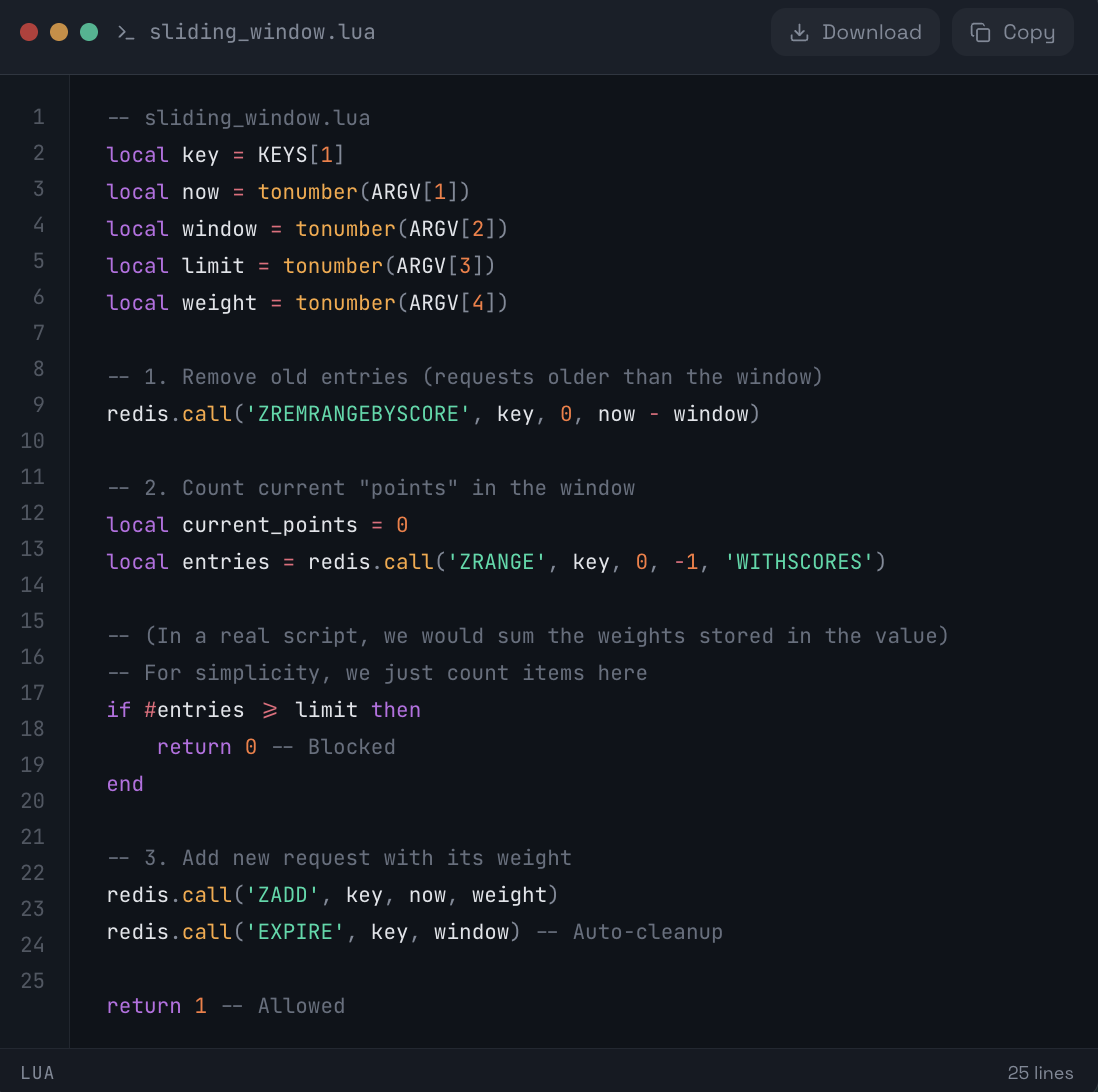The image size is (1098, 1092).
Task: Click the 'EXPIRE' command string
Action: [295, 932]
